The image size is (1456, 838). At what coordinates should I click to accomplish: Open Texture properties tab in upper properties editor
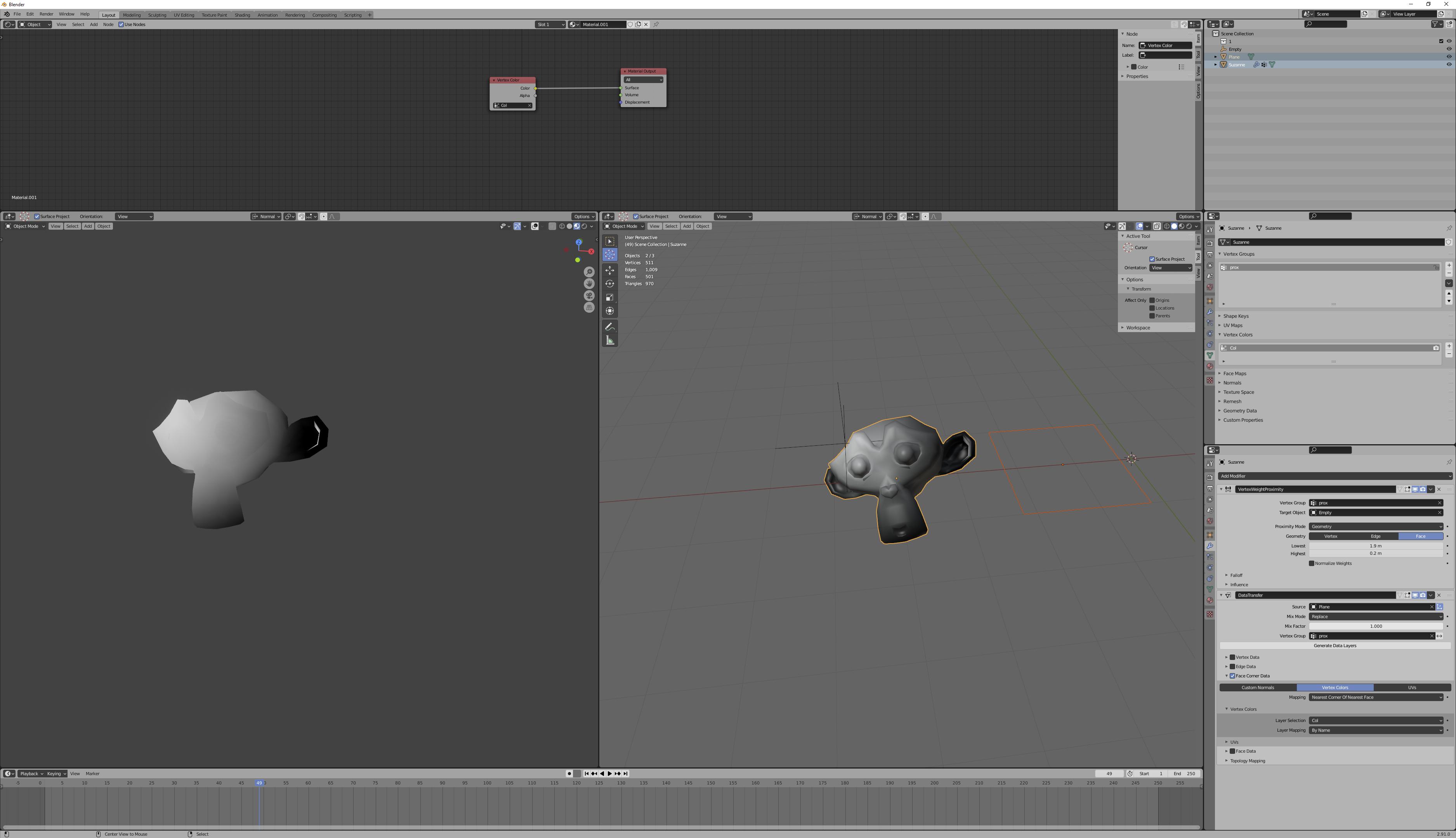coord(1210,381)
